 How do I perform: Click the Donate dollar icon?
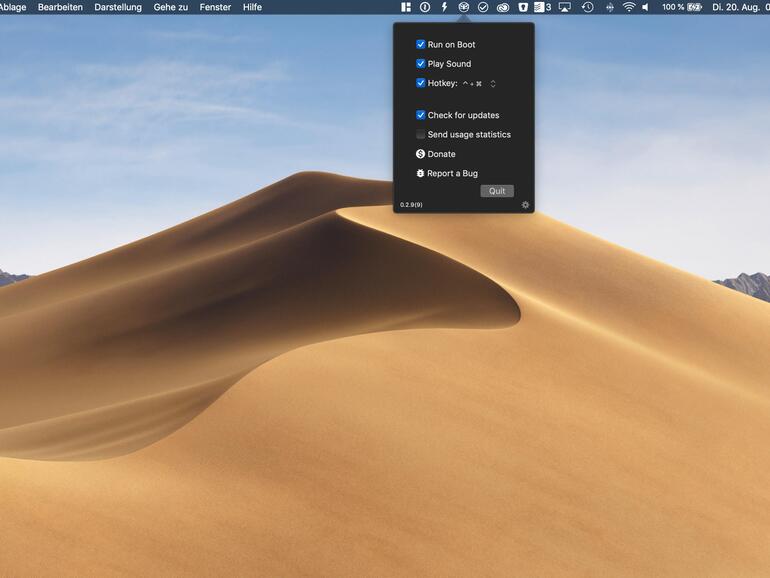click(x=421, y=154)
